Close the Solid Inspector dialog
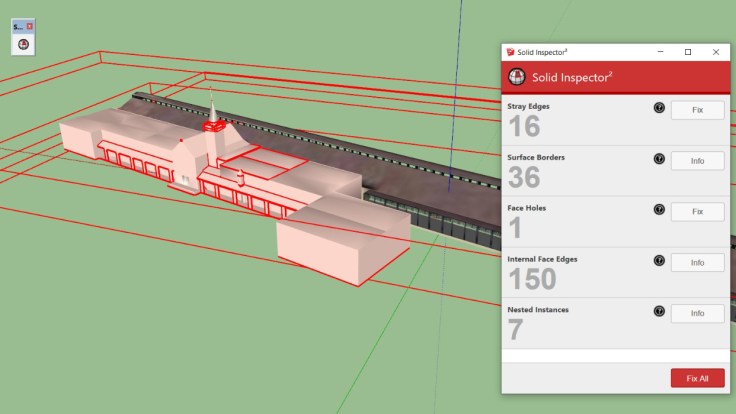Image resolution: width=736 pixels, height=414 pixels. pyautogui.click(x=716, y=51)
